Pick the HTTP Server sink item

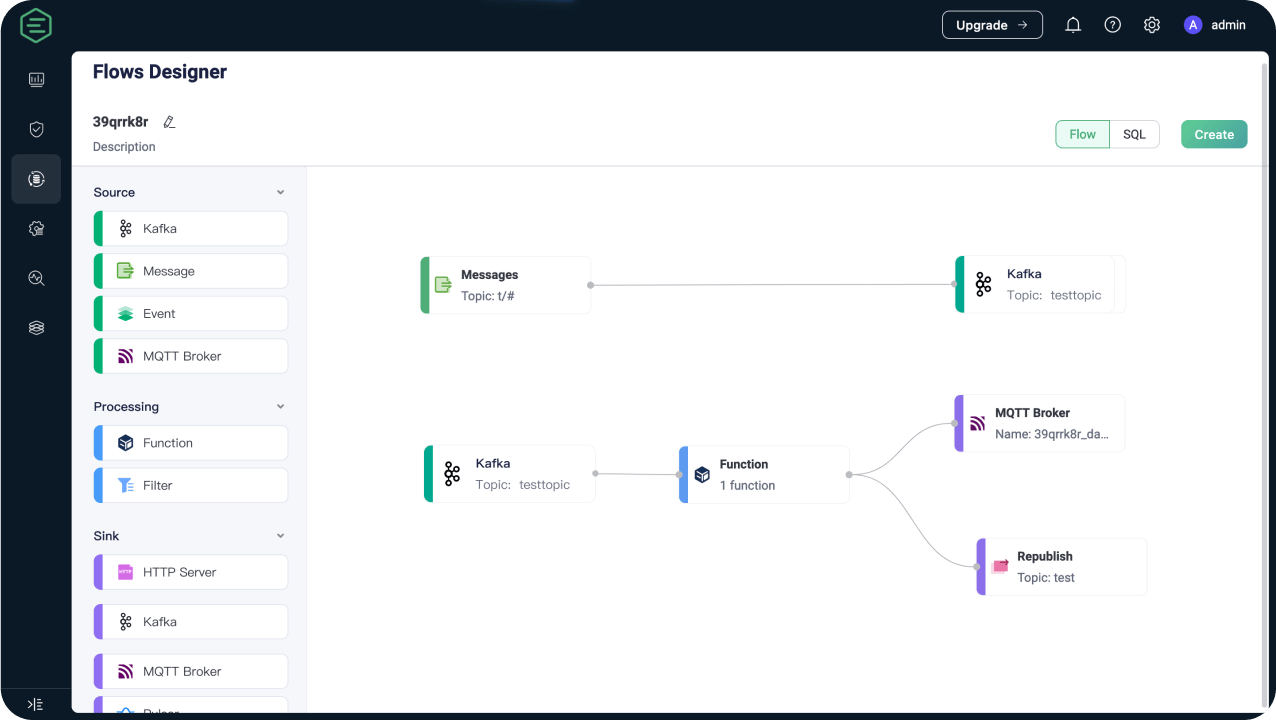[191, 572]
